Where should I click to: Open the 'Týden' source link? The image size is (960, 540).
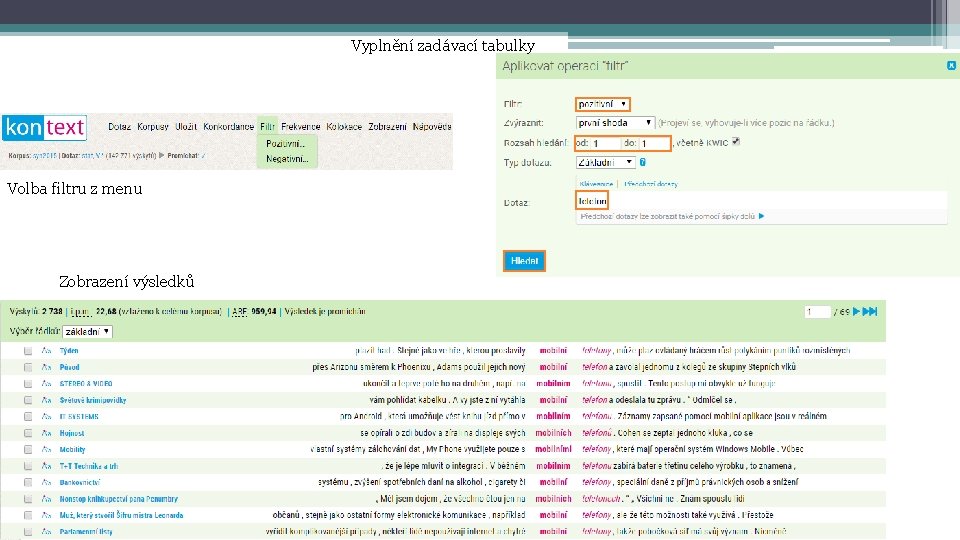(69, 351)
